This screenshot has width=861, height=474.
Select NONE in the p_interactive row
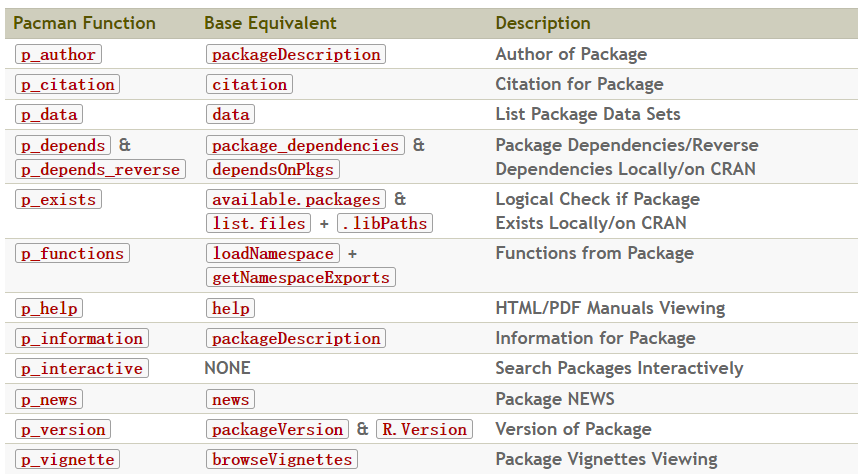pyautogui.click(x=227, y=368)
